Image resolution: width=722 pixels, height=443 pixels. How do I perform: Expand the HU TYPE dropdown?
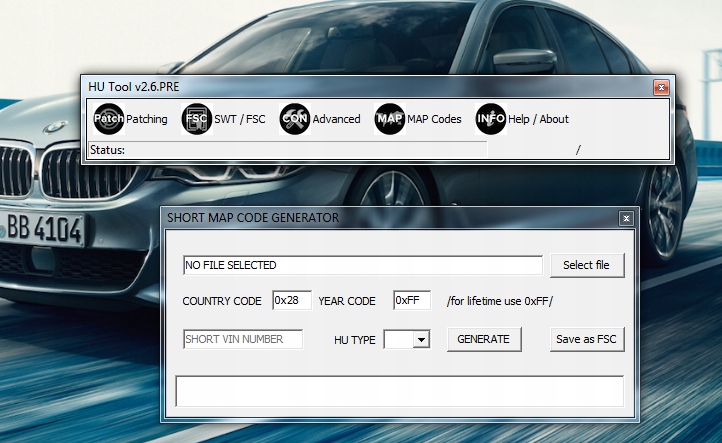[x=421, y=340]
